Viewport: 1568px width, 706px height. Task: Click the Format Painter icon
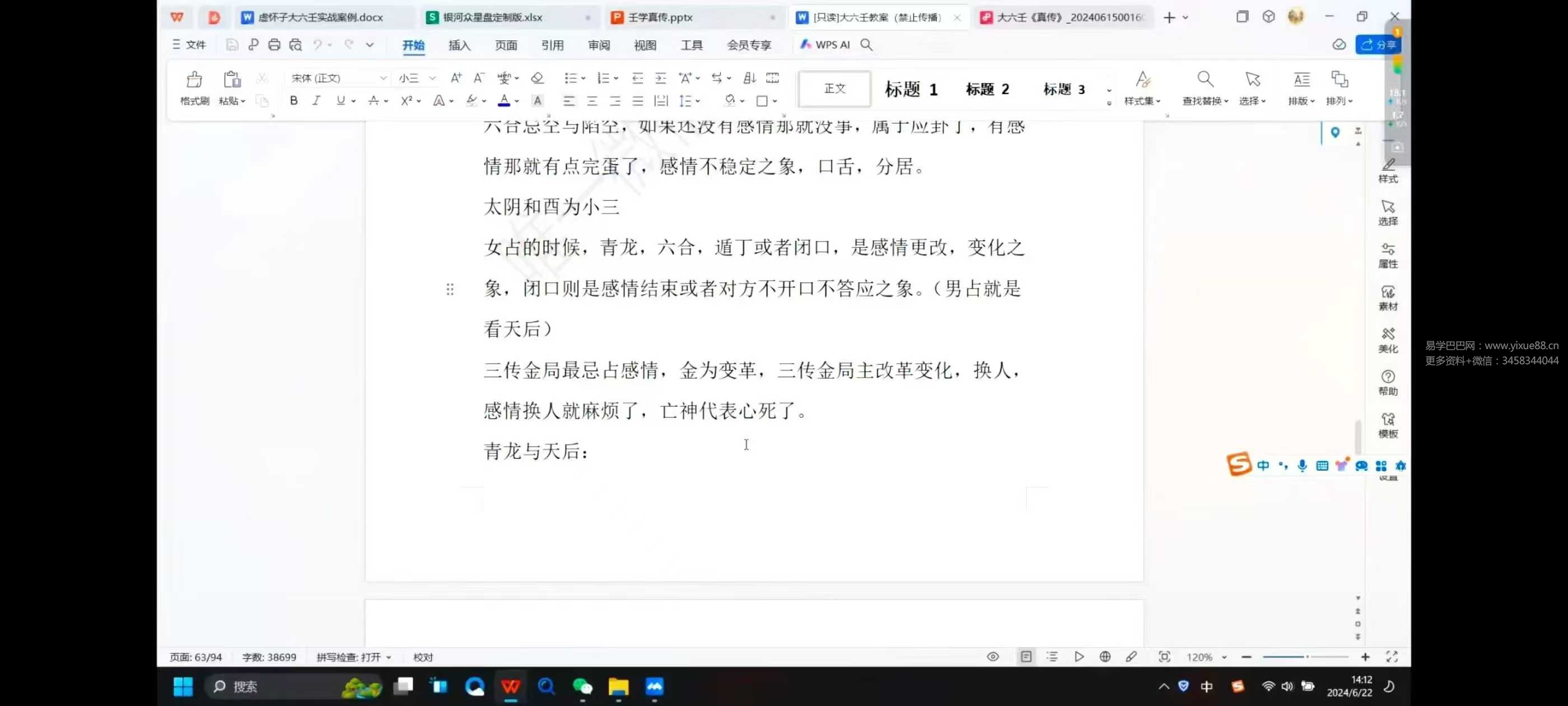click(x=194, y=80)
